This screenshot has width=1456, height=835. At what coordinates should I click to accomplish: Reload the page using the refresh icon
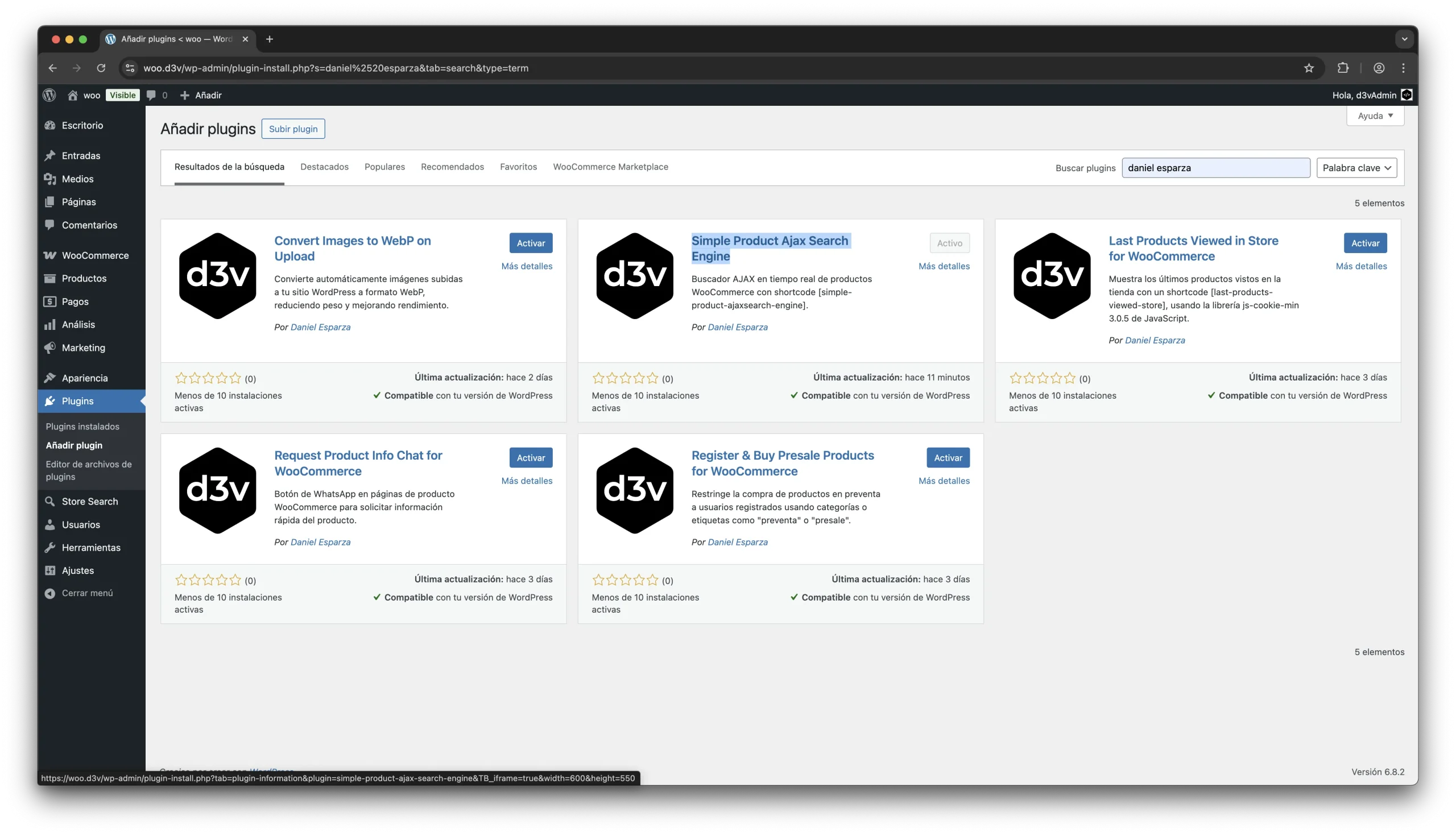pos(101,68)
